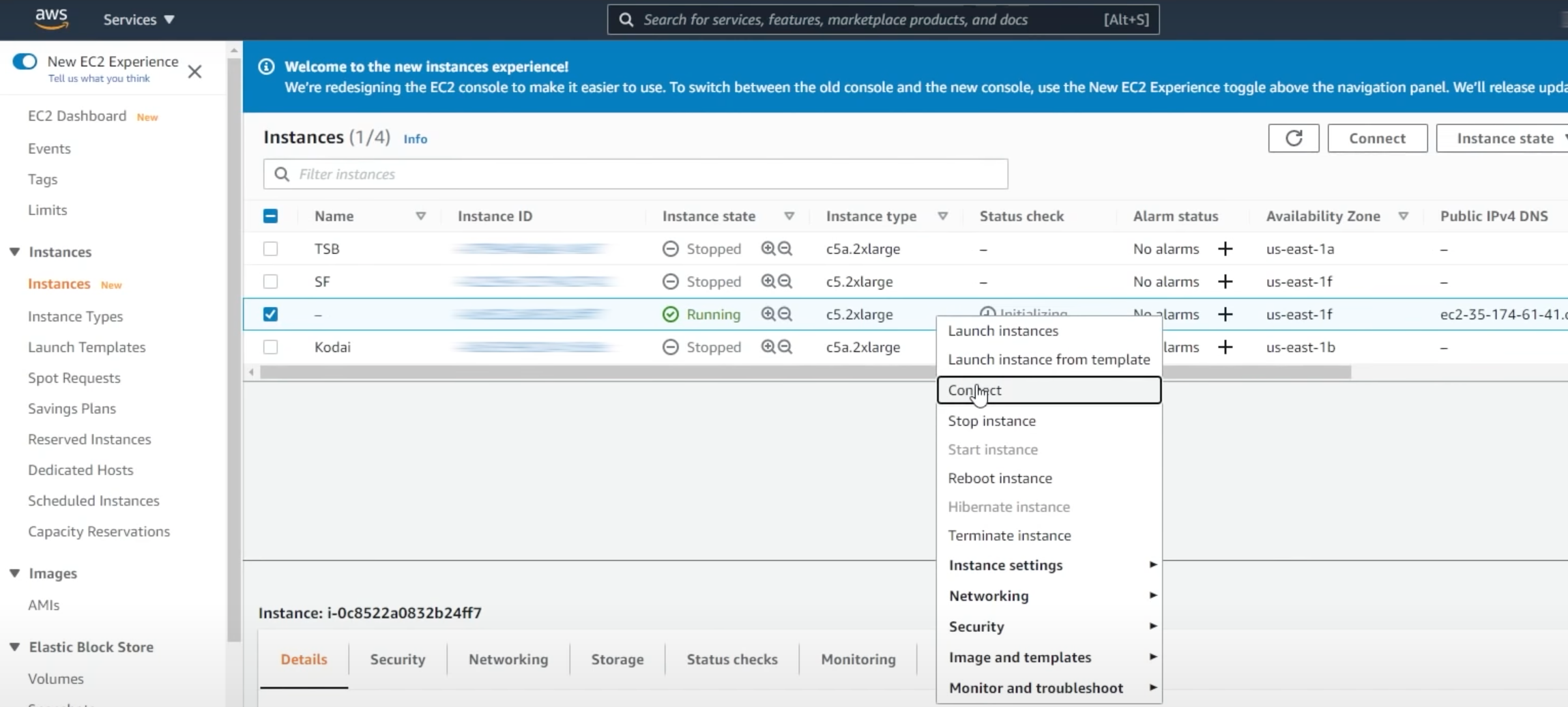This screenshot has width=1568, height=707.
Task: Choose Stop instance from context menu
Action: (991, 421)
